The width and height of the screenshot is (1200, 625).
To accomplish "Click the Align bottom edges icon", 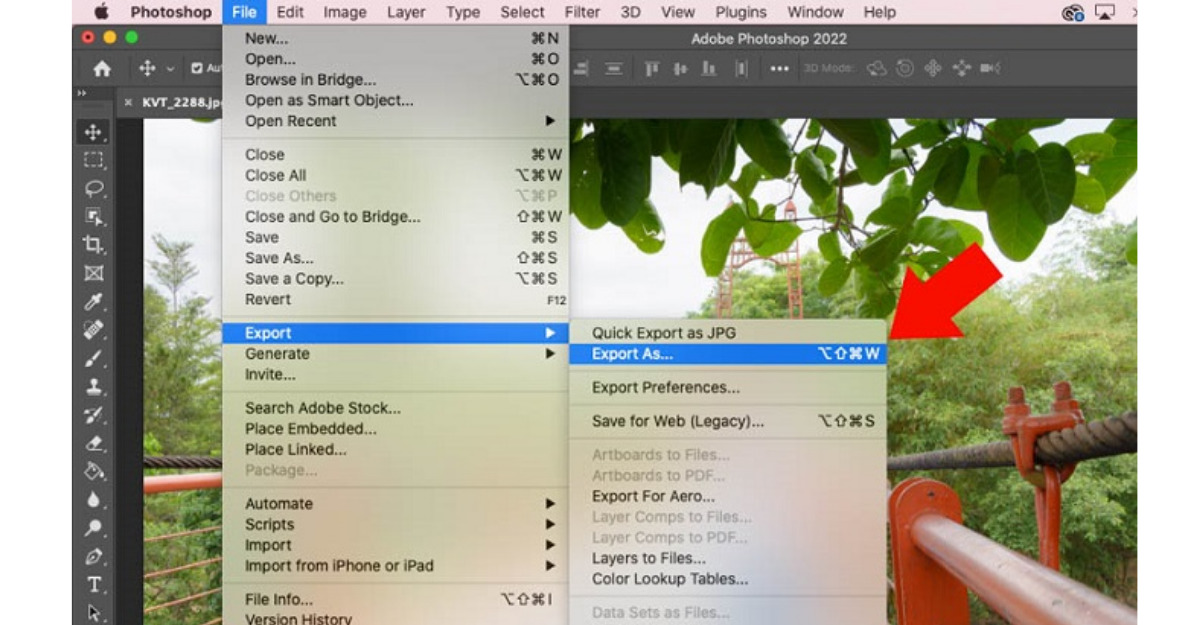I will 709,69.
